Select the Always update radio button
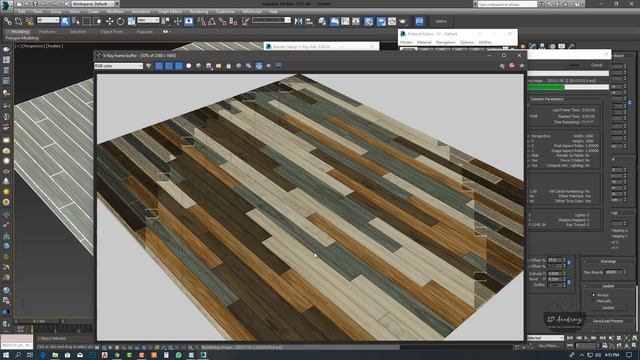This screenshot has width=640, height=360. pyautogui.click(x=594, y=295)
